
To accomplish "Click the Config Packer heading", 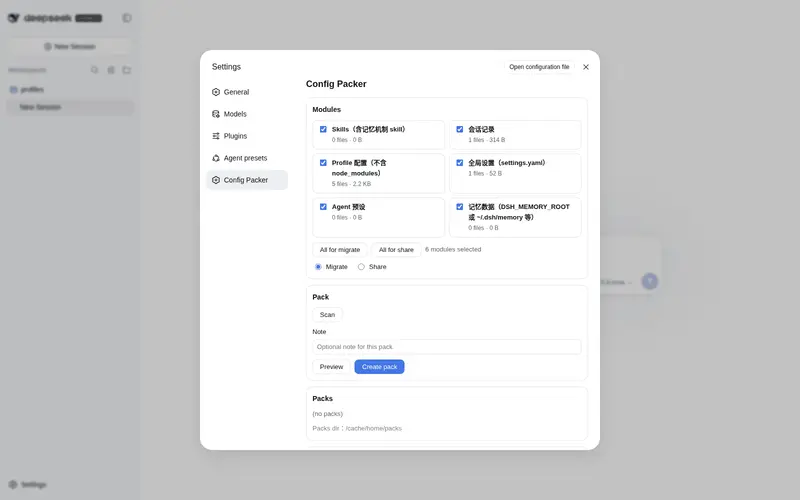I will coord(336,84).
